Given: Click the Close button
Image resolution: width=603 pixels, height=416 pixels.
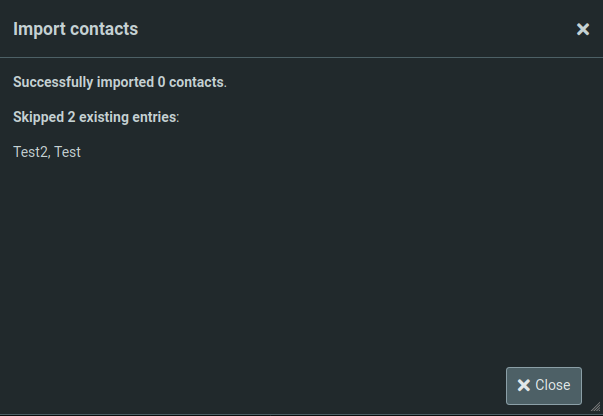Looking at the screenshot, I should (544, 385).
